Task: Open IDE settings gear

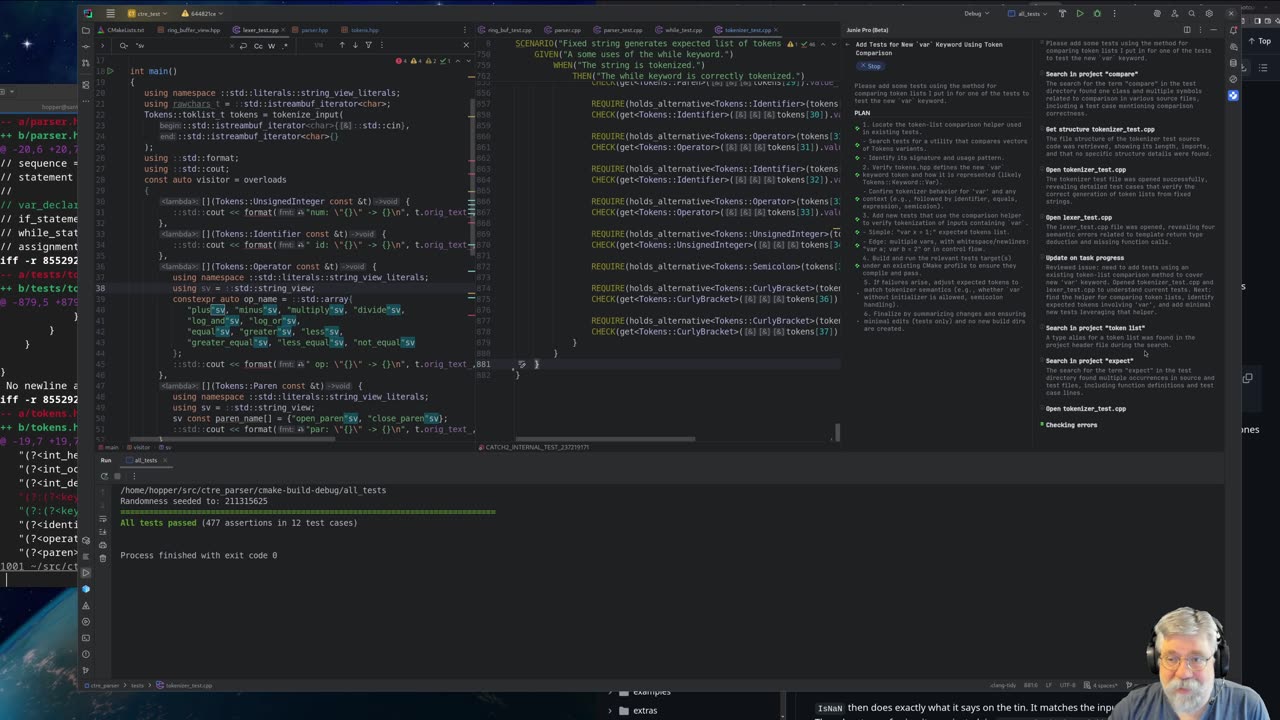Action: coord(1209,14)
